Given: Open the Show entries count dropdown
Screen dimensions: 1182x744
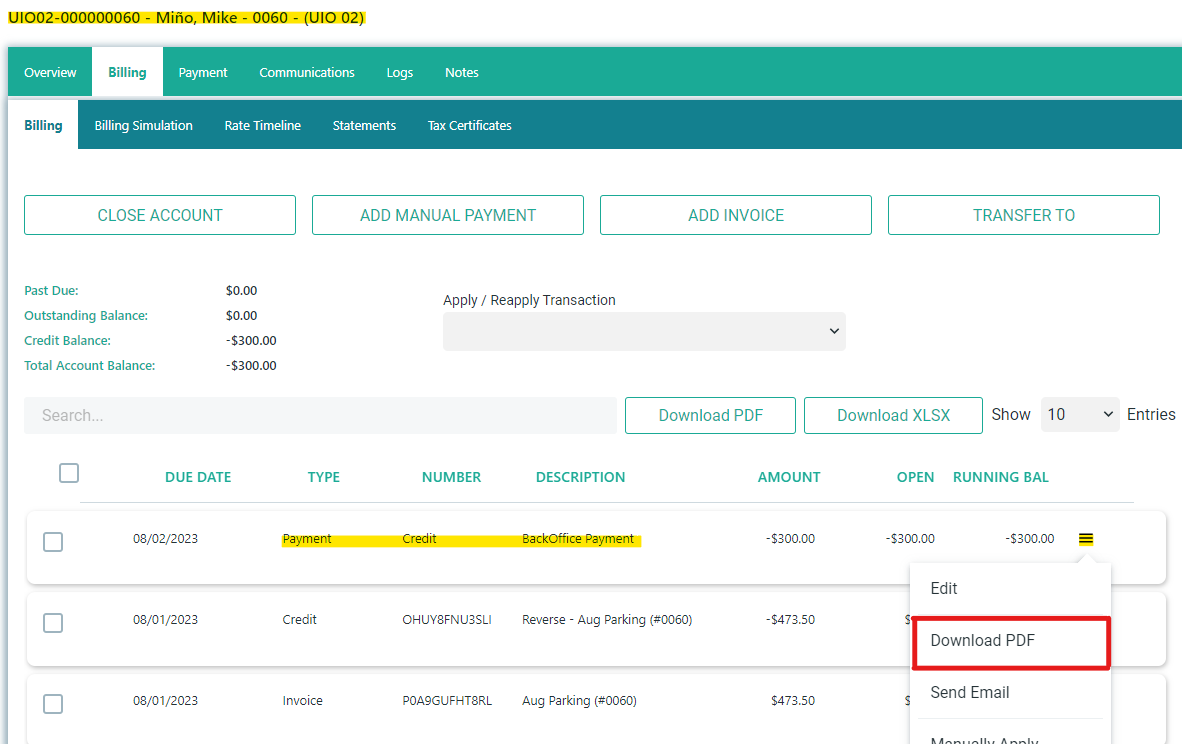Looking at the screenshot, I should click(1079, 415).
